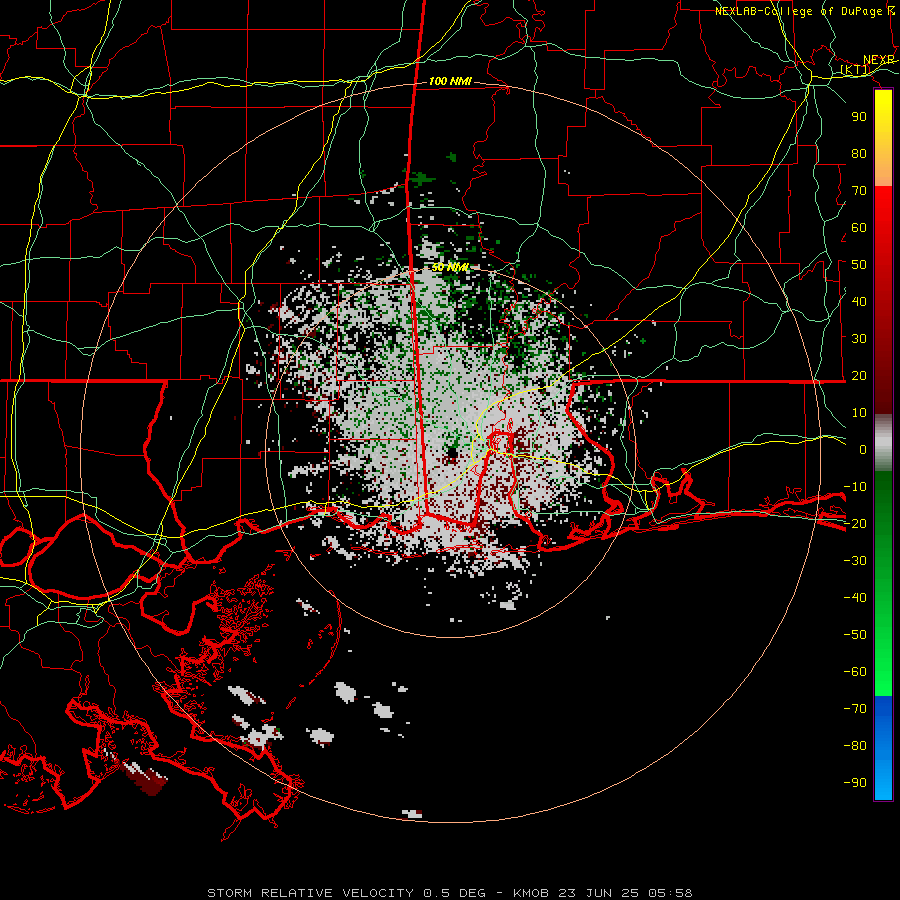Click the -60 value on the velocity scale
Screen dimensions: 900x900
click(x=855, y=672)
